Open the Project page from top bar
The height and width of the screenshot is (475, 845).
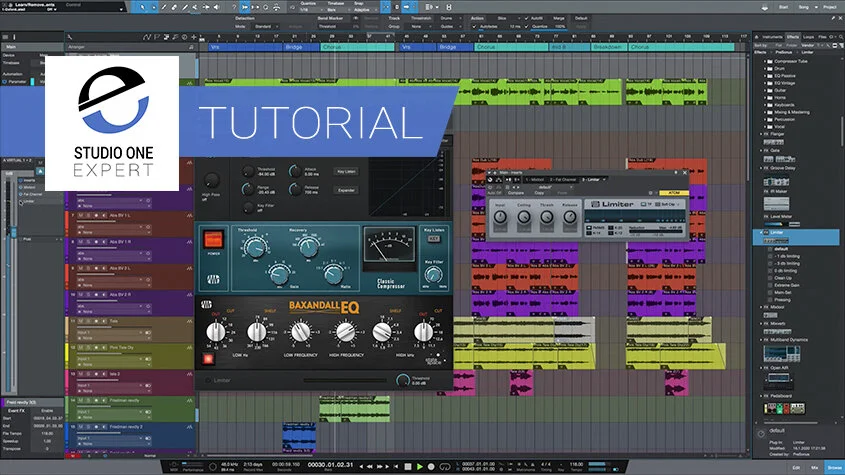(x=830, y=7)
